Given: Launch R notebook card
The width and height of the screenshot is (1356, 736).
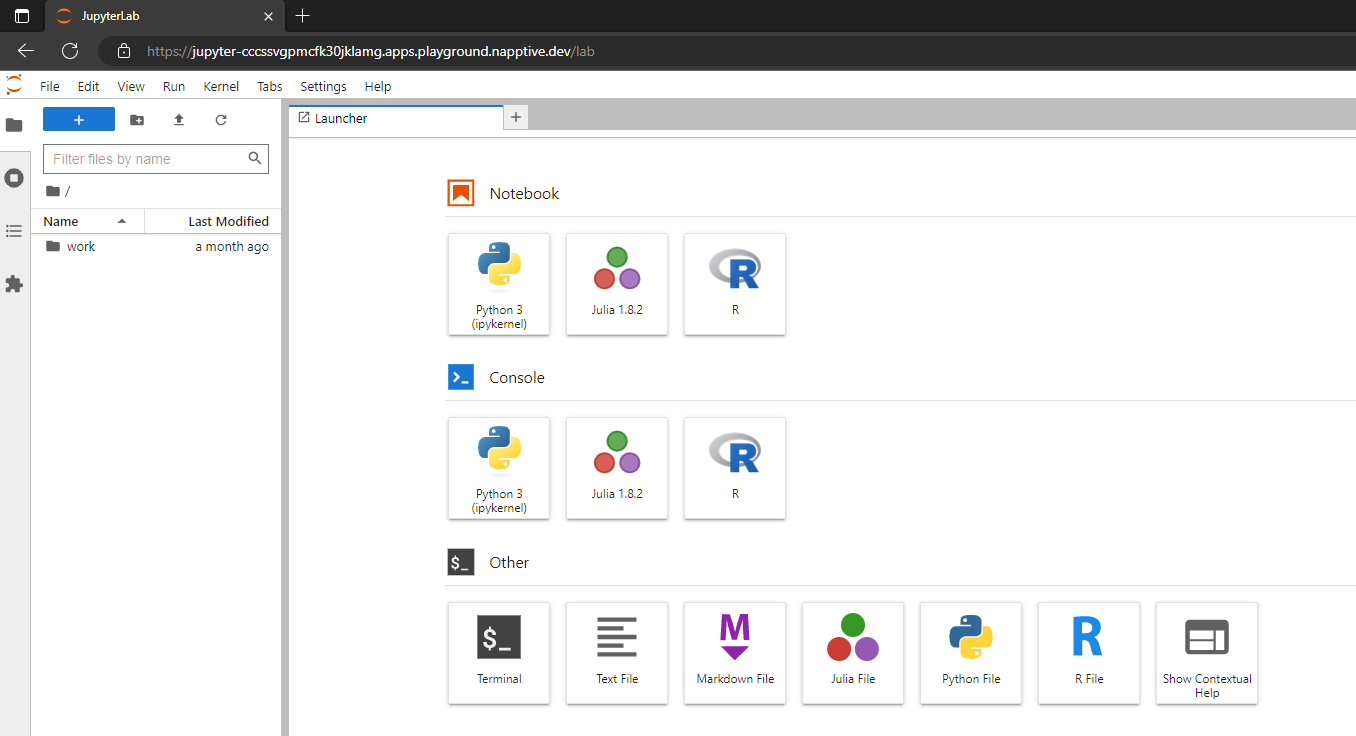Looking at the screenshot, I should [735, 284].
